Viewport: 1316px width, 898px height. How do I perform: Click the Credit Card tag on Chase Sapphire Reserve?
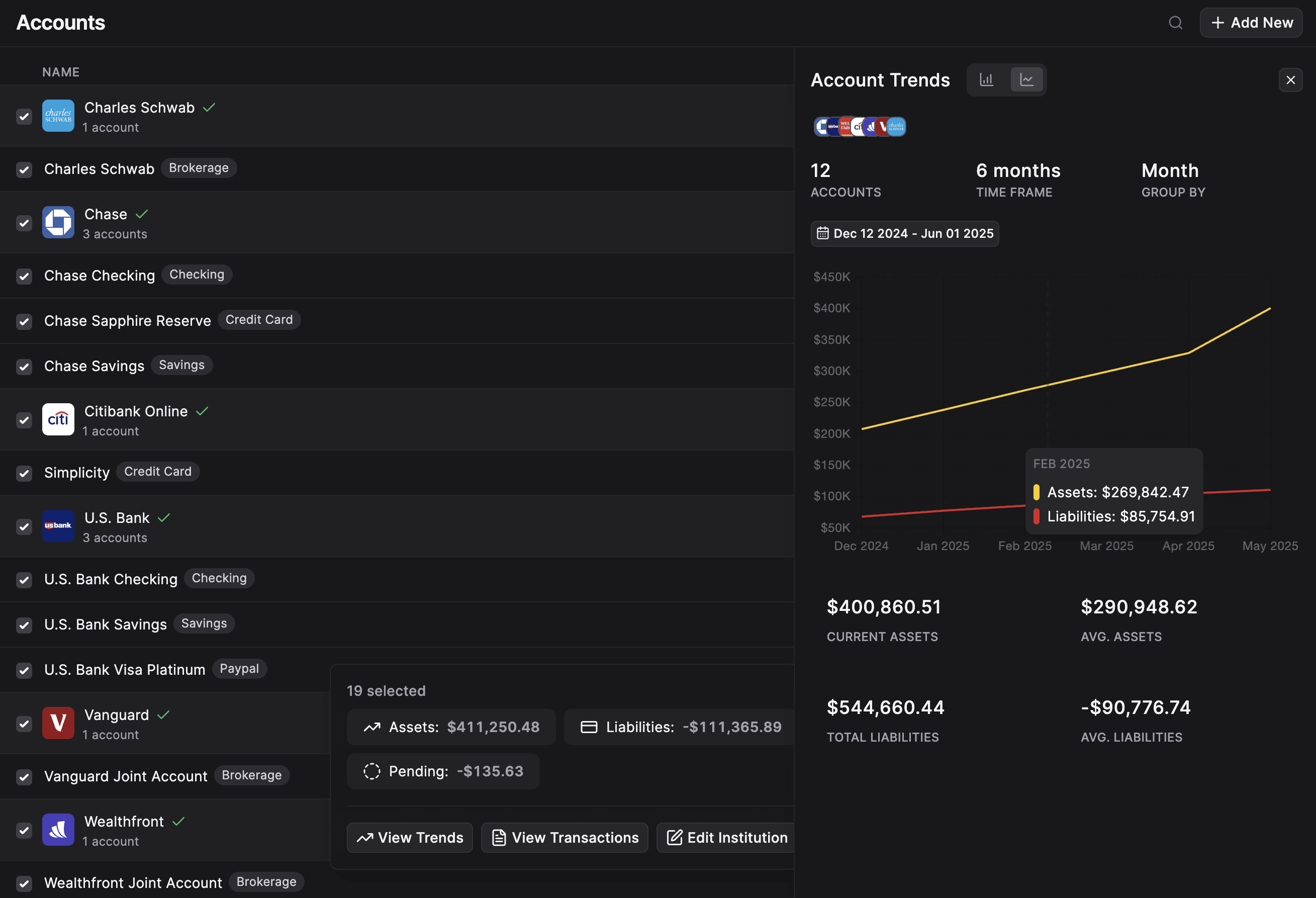pos(259,320)
